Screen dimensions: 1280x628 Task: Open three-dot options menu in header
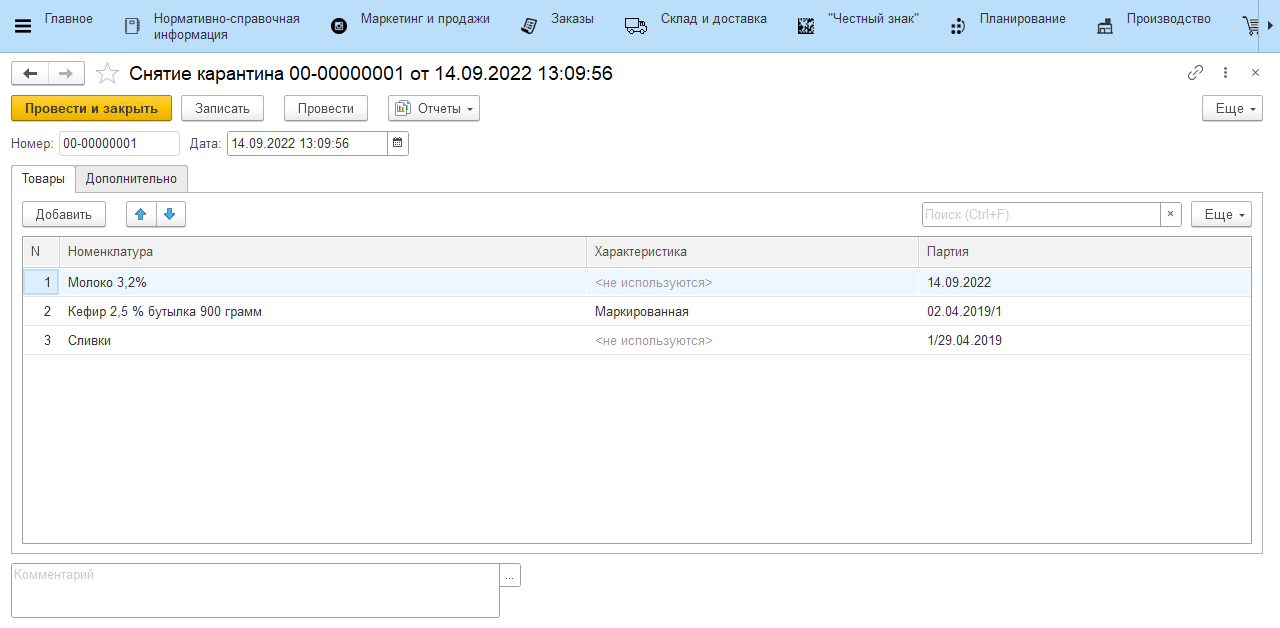point(1225,73)
